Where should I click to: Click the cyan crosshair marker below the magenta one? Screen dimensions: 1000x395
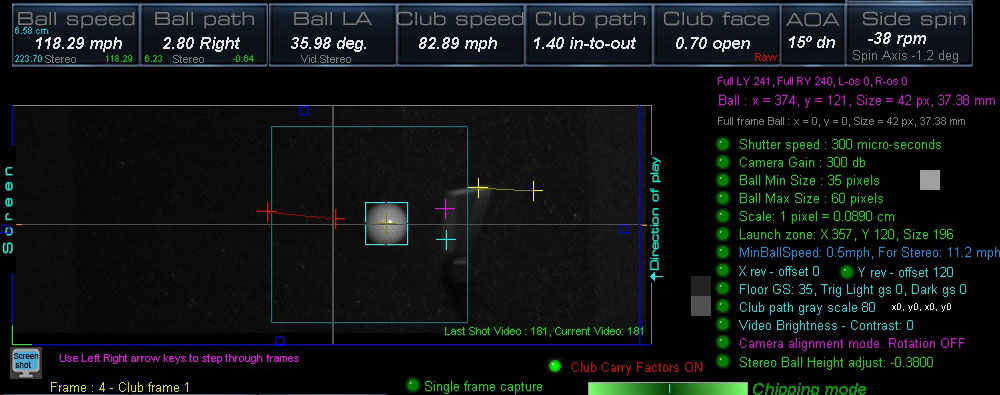point(446,241)
